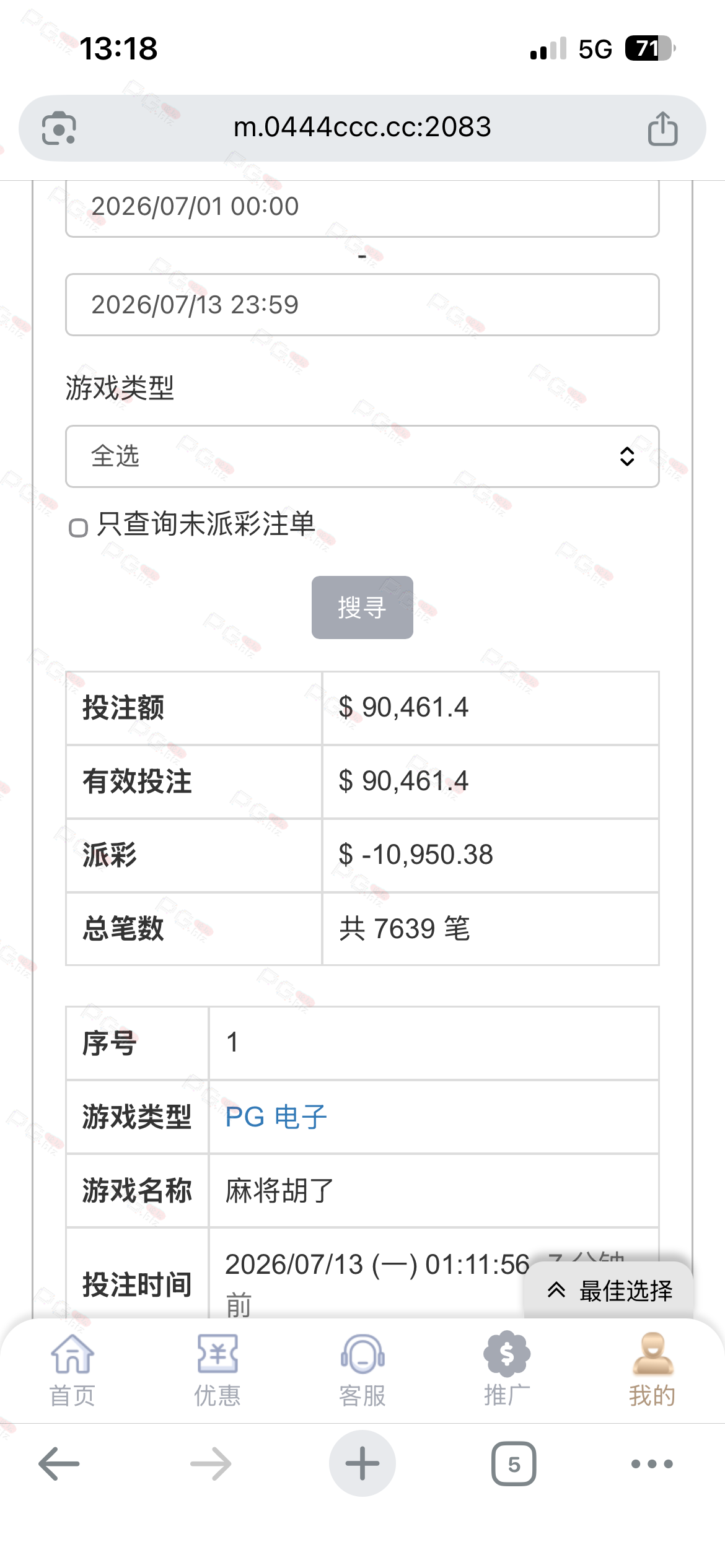Tap the URL m.0444ccc.cc:2083 address text

point(362,127)
